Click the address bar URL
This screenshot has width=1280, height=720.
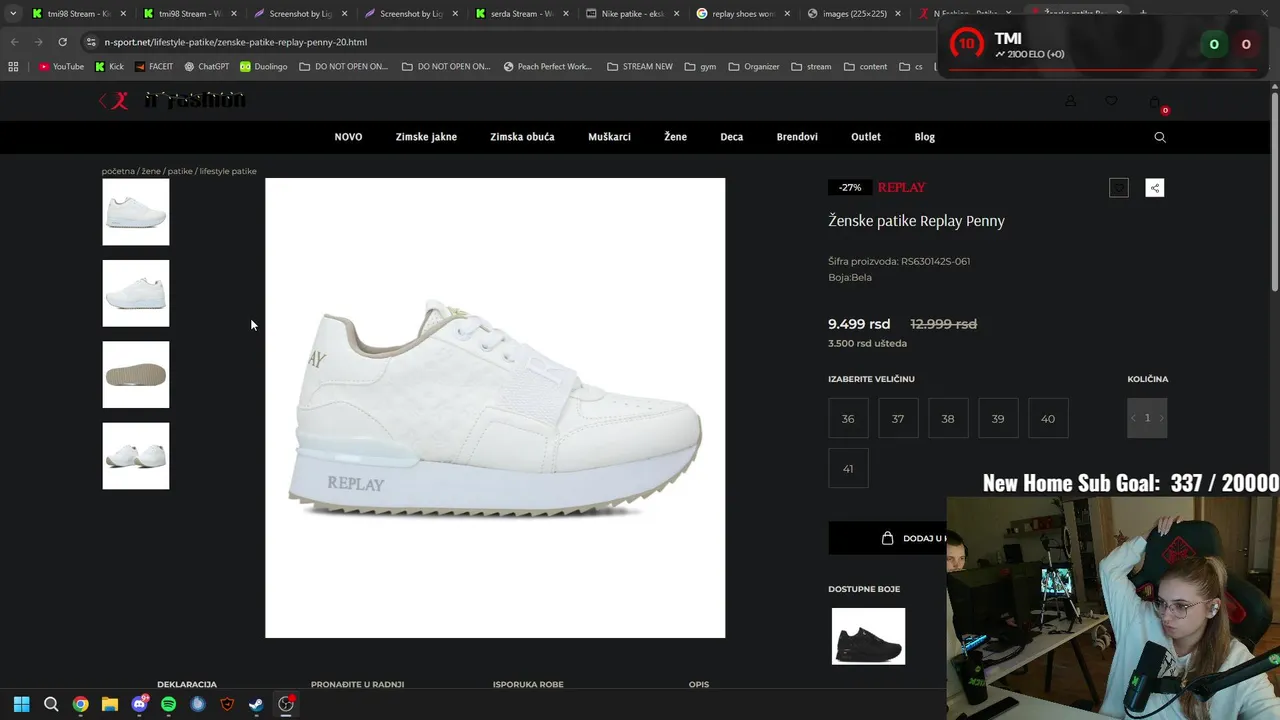click(x=235, y=42)
